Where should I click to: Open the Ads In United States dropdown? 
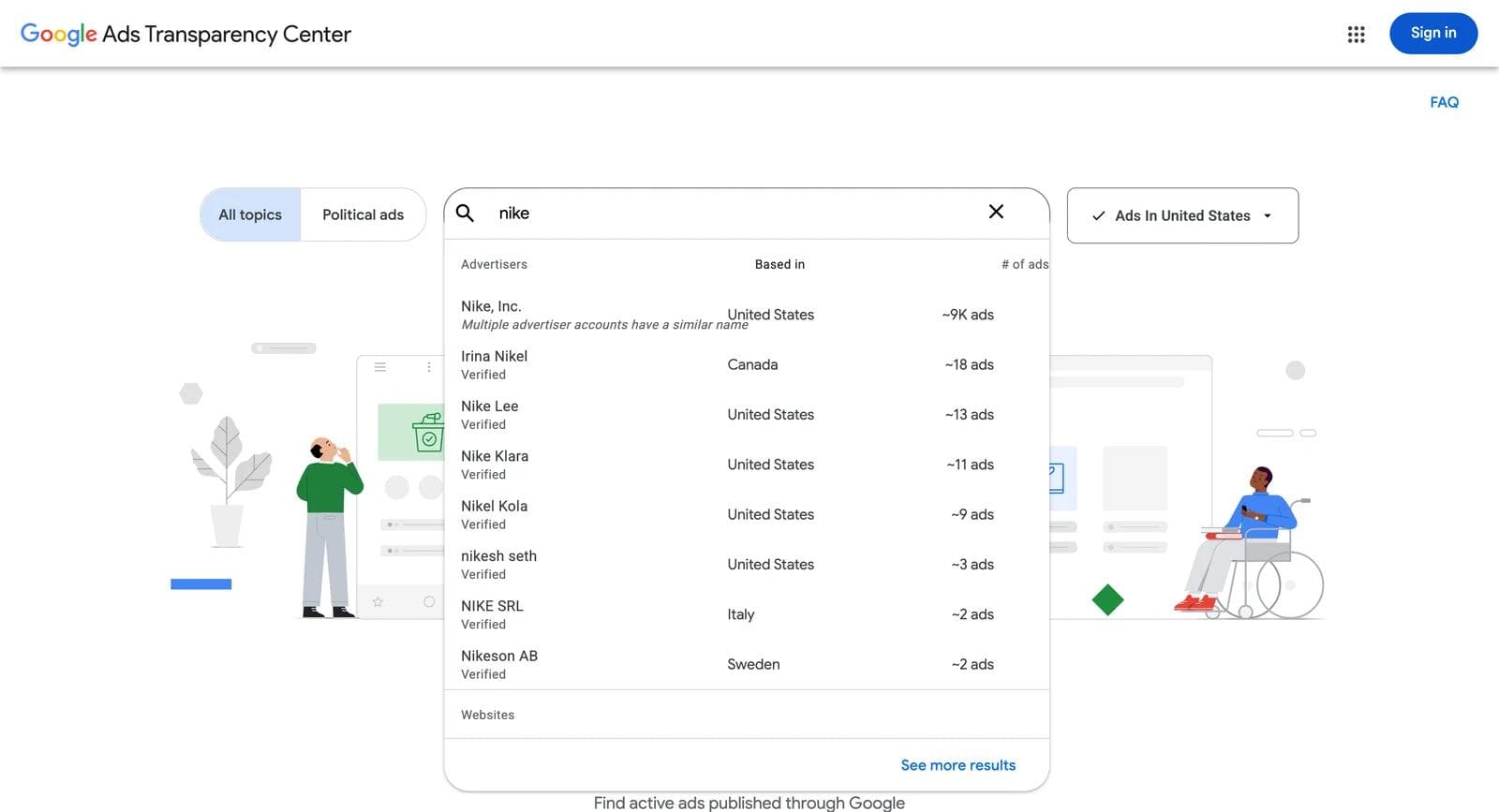(x=1182, y=215)
